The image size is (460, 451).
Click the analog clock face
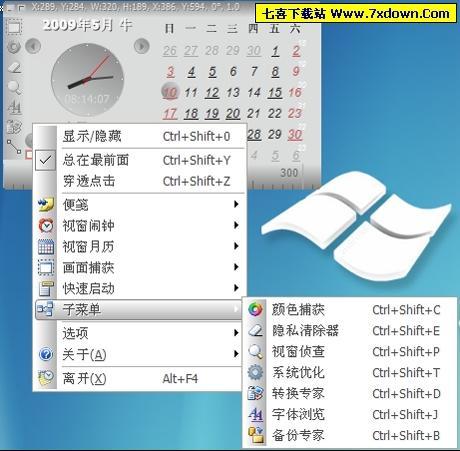click(x=87, y=79)
